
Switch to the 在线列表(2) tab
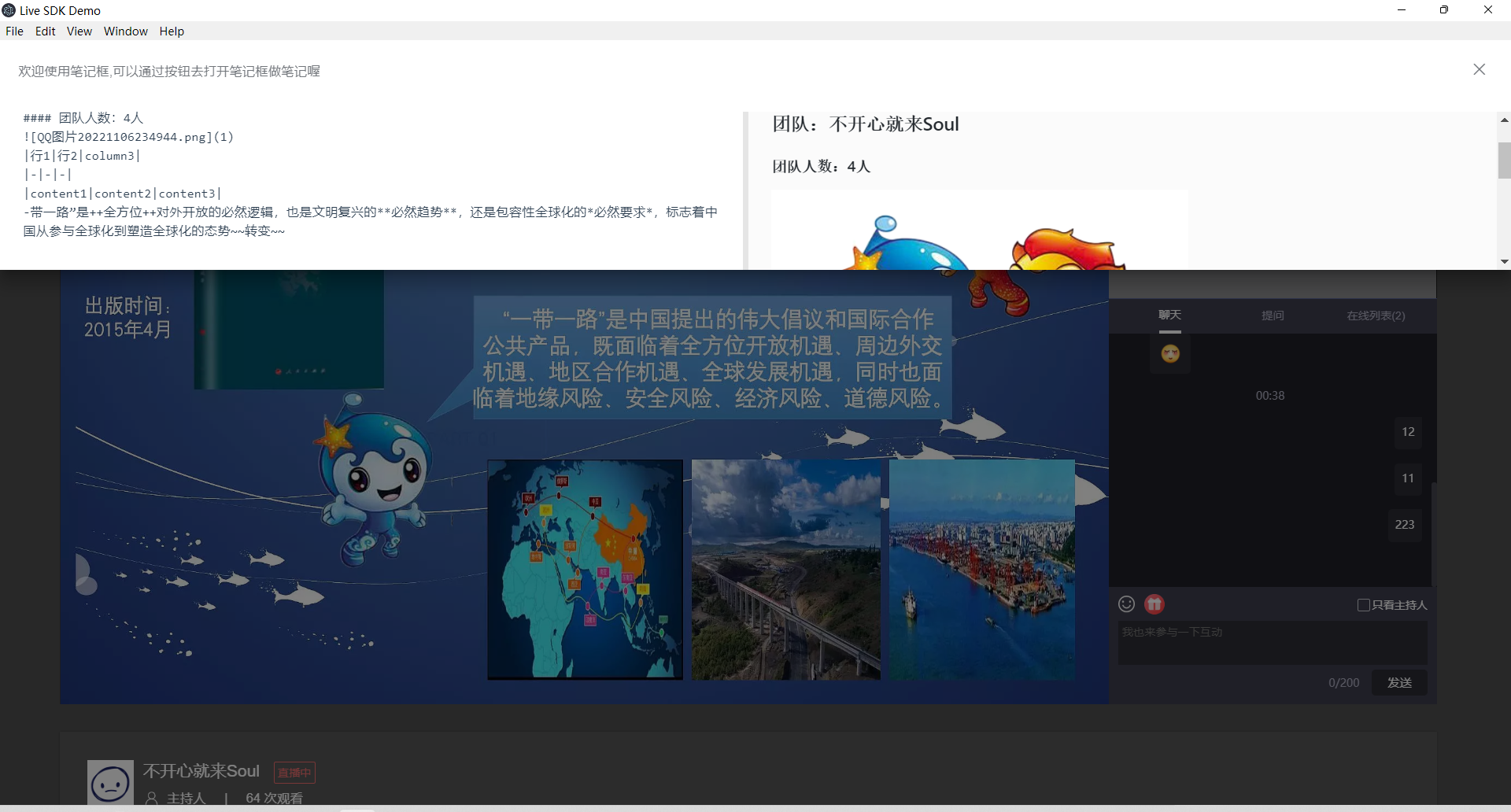pyautogui.click(x=1375, y=316)
